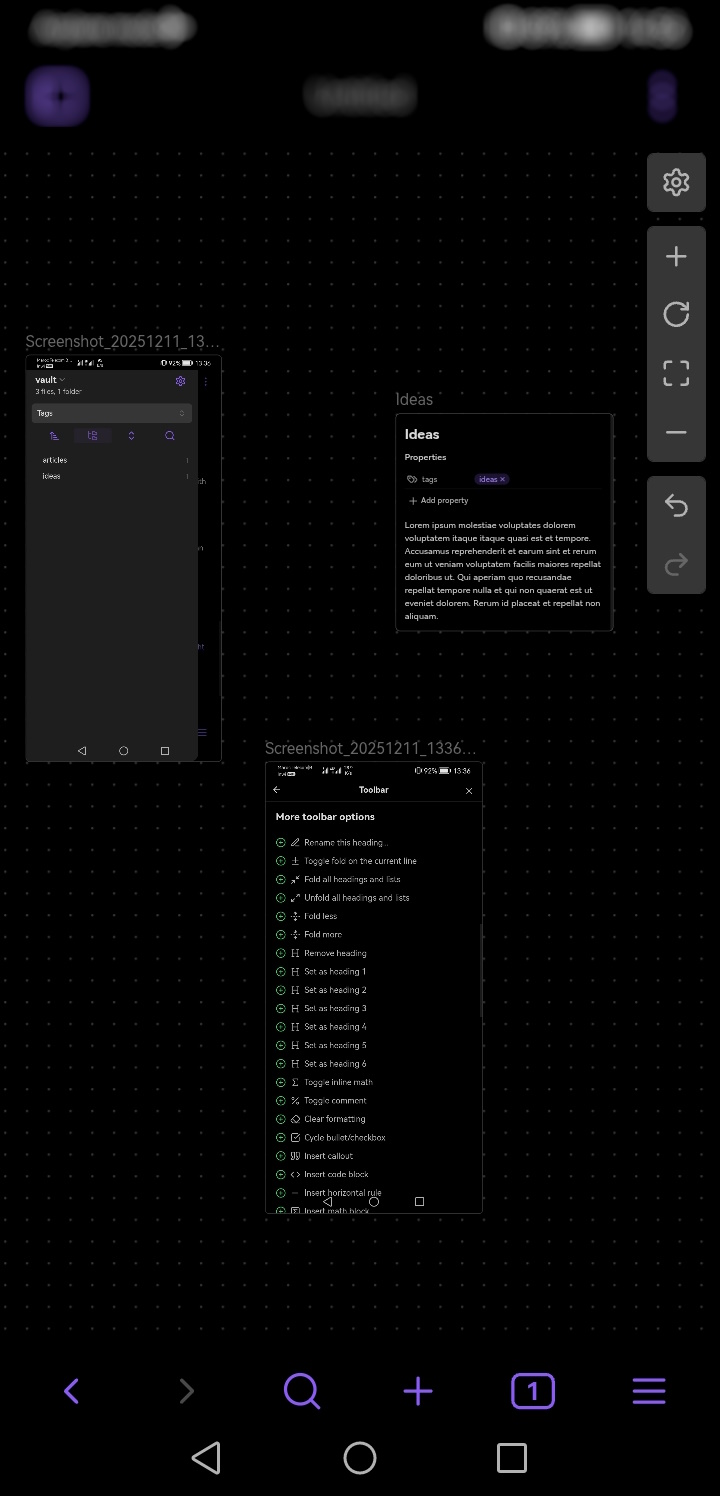
Task: Reset canvas zoom with the circular arrow
Action: pyautogui.click(x=676, y=315)
